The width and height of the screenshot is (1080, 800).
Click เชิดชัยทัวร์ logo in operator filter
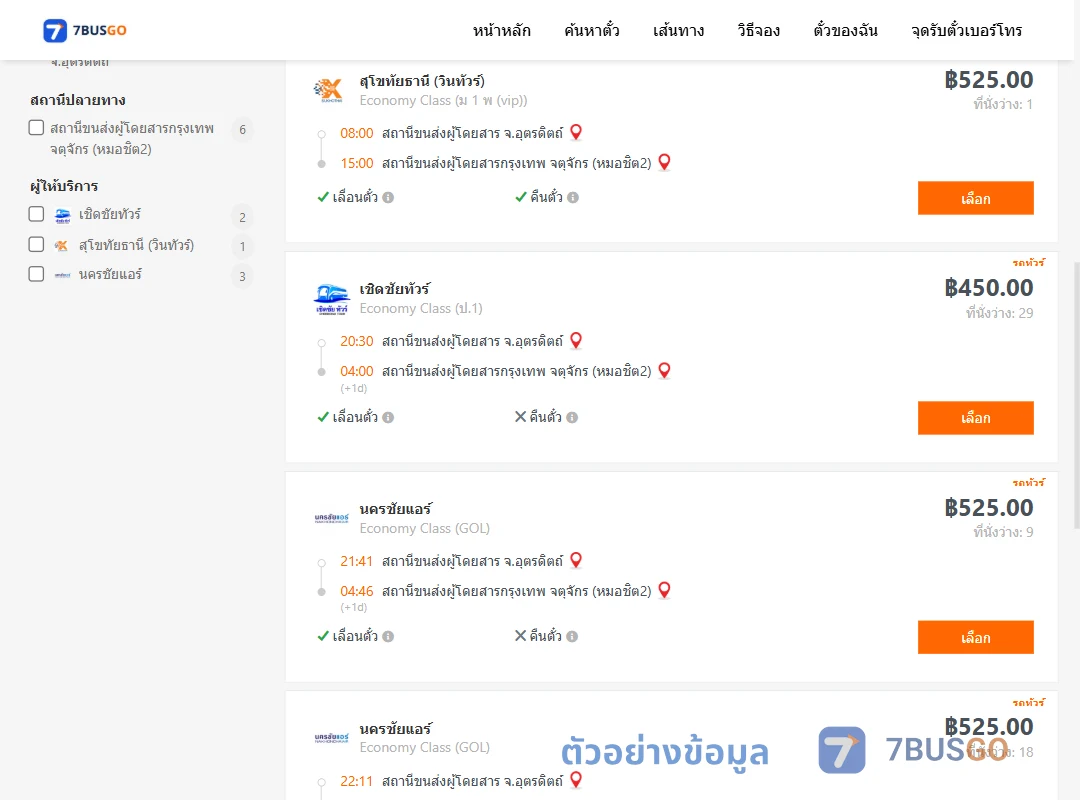point(63,216)
